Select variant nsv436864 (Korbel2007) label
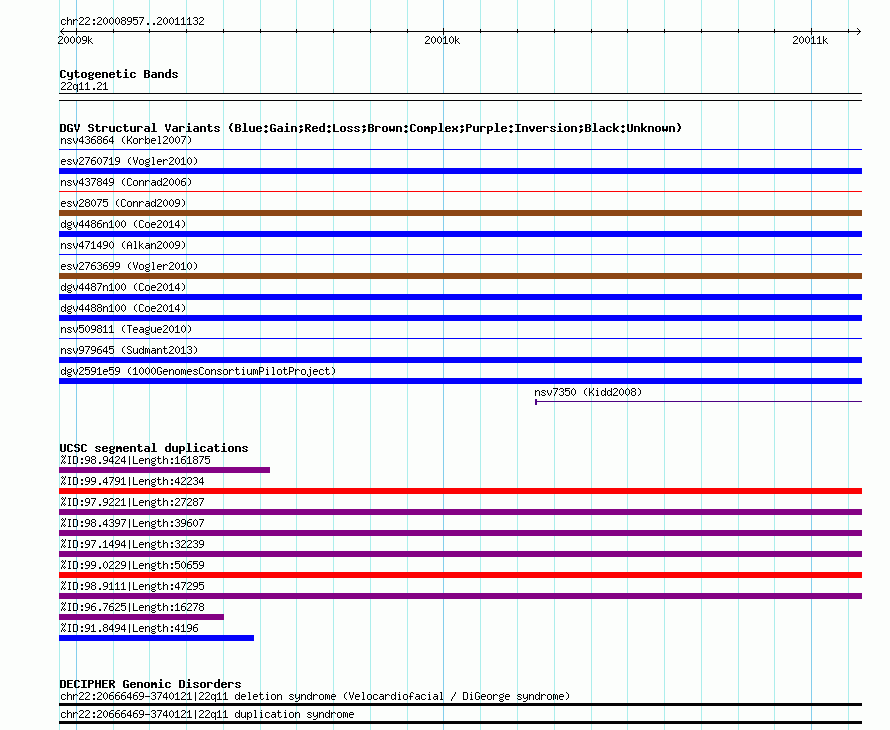The image size is (890, 730). pyautogui.click(x=126, y=140)
